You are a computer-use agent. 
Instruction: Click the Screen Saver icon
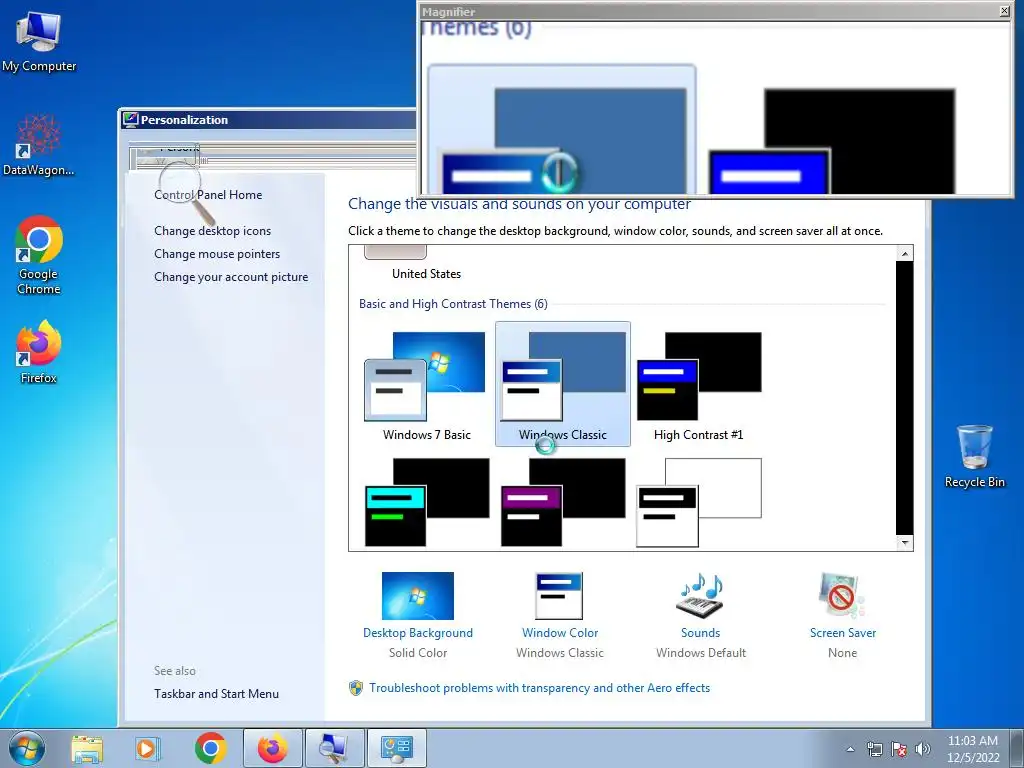tap(842, 596)
